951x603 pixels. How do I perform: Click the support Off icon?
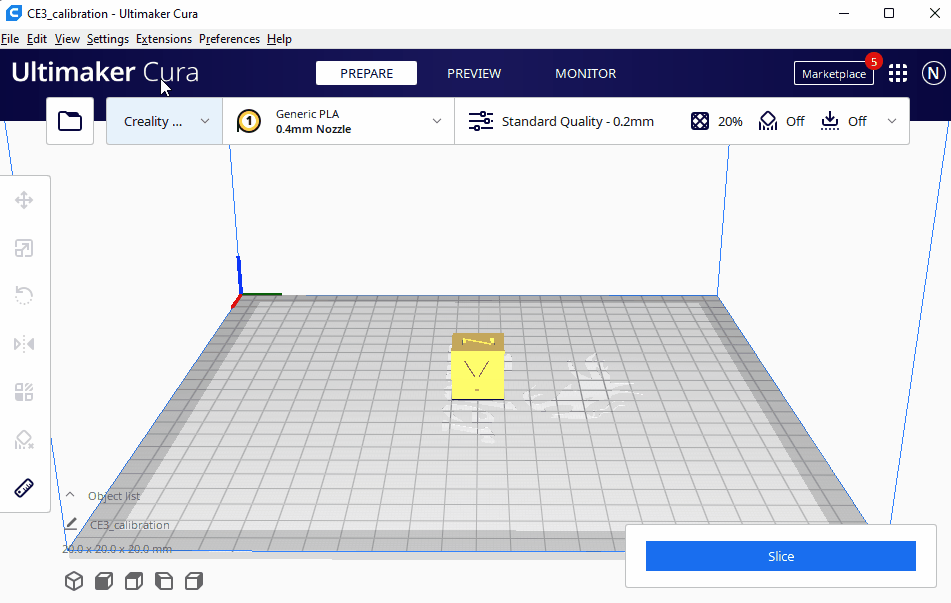pos(768,121)
